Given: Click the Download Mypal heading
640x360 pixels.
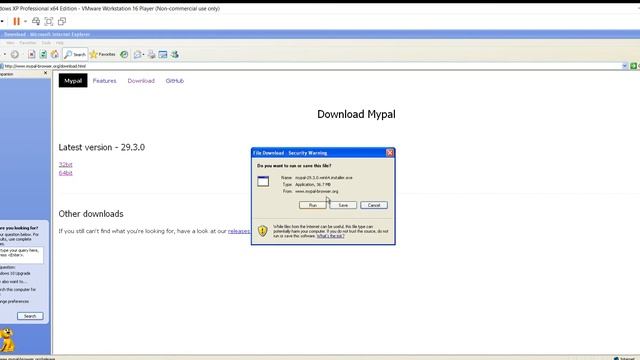Looking at the screenshot, I should point(356,114).
